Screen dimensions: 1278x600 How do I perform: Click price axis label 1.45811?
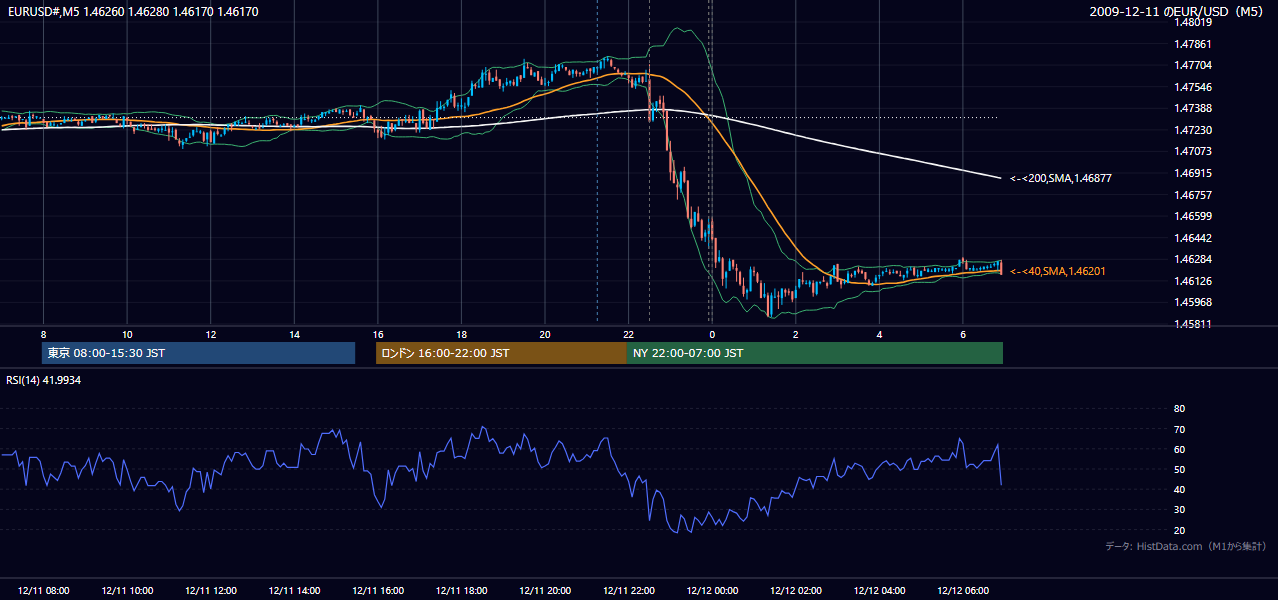[1194, 324]
